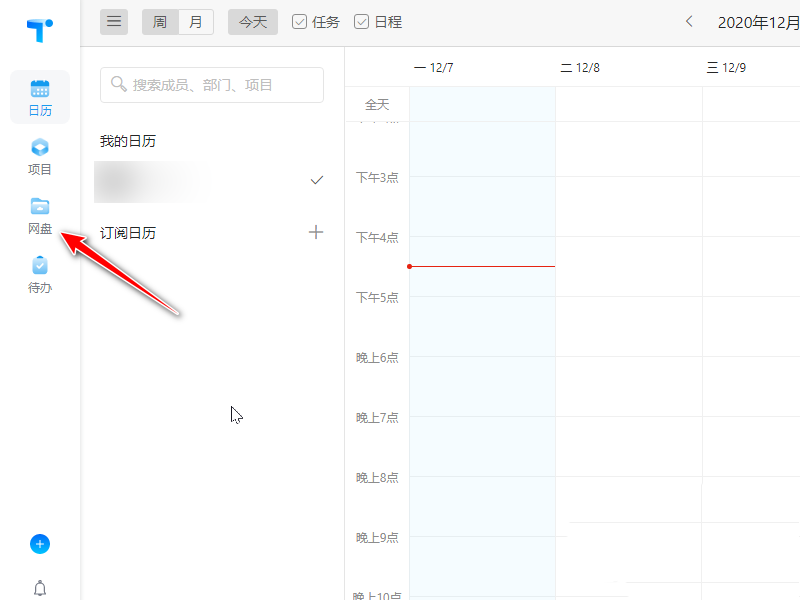Open the 项目 projects section
This screenshot has height=600, width=800.
click(x=39, y=156)
